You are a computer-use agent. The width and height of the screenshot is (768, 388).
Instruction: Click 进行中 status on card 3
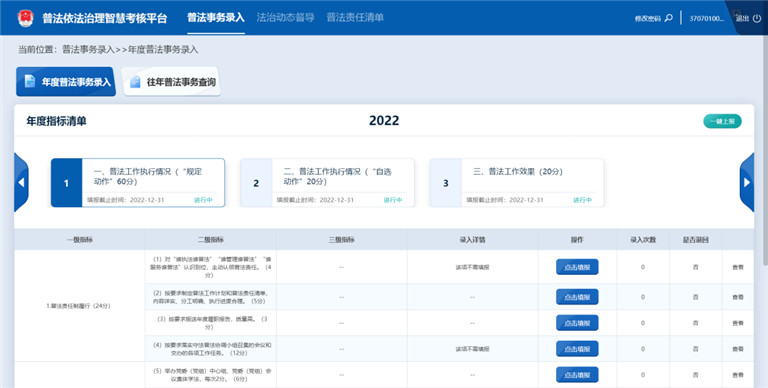582,200
